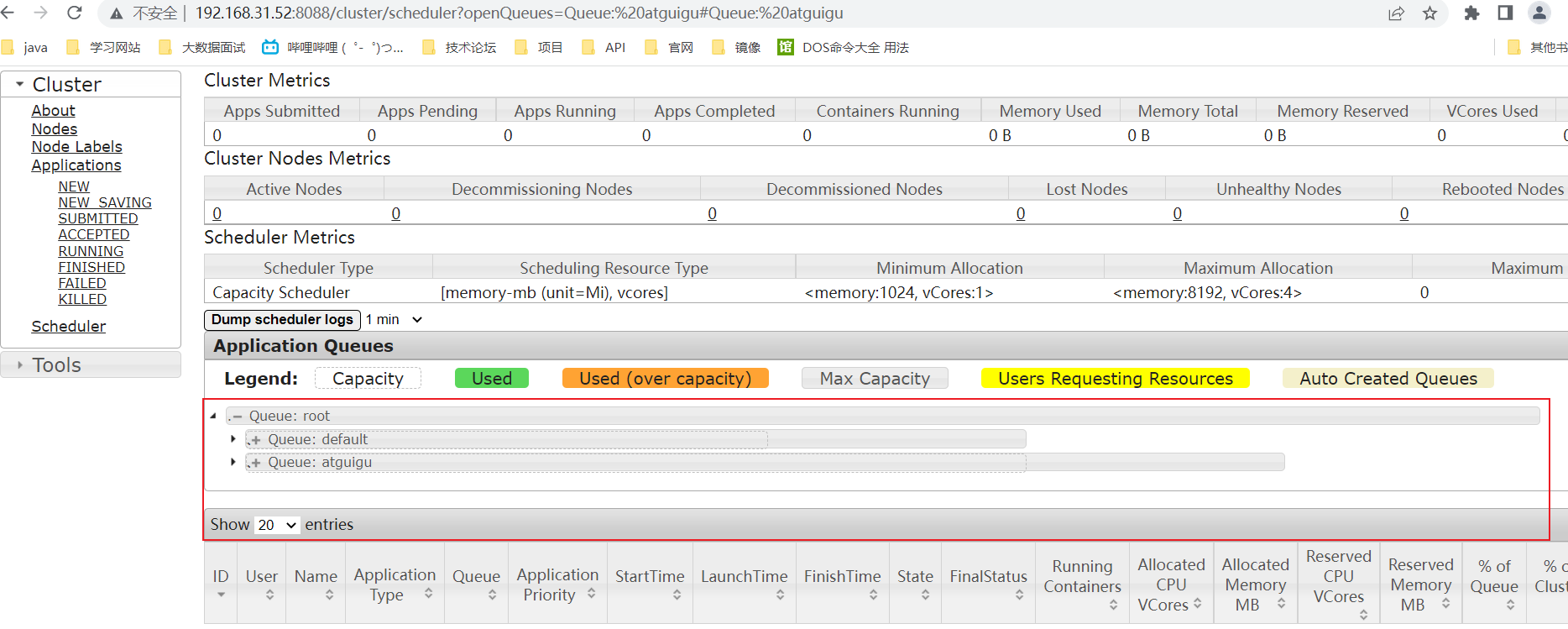Click the orange Used (over capacity) legend swatch
This screenshot has width=1568, height=629.
[x=666, y=379]
